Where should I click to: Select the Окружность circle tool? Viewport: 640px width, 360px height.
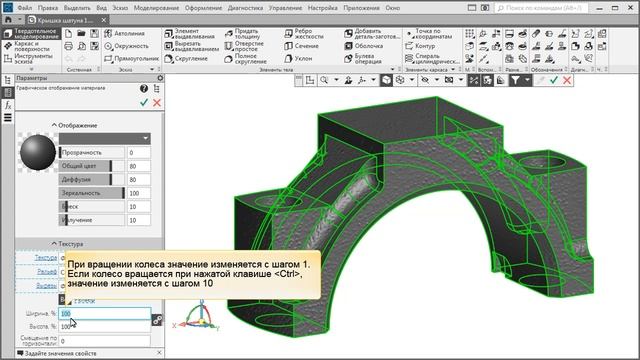[x=126, y=46]
